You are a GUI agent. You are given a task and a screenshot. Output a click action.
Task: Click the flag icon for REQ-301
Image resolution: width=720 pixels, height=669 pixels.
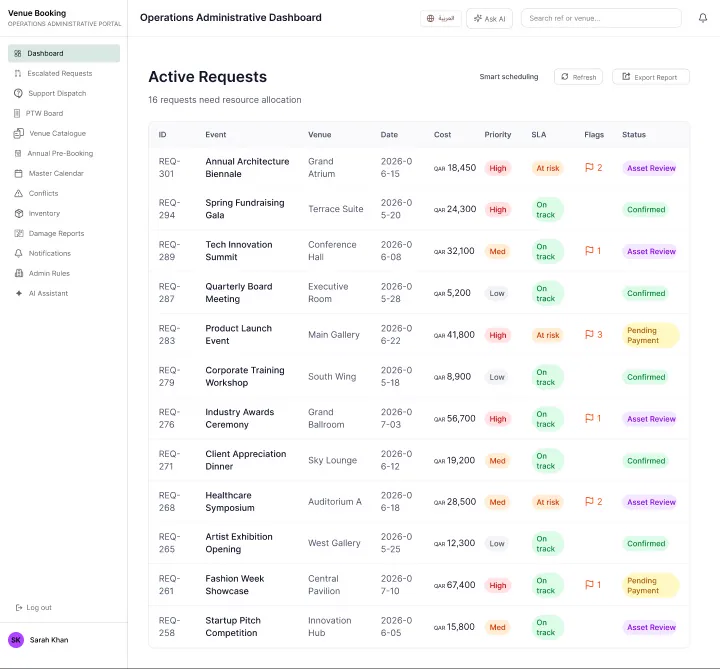pos(589,168)
